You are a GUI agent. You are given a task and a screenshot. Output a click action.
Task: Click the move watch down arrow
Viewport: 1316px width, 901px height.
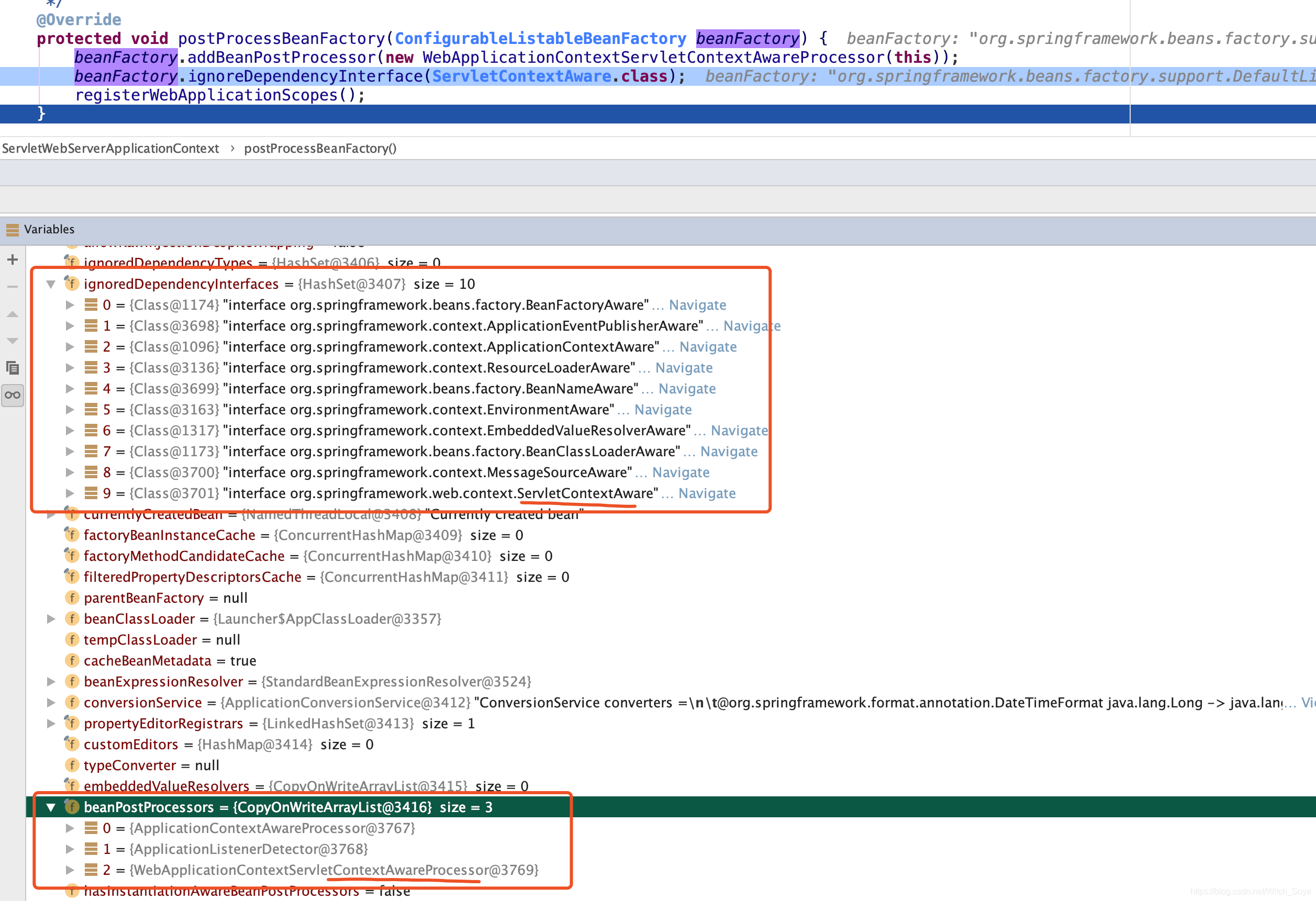13,341
